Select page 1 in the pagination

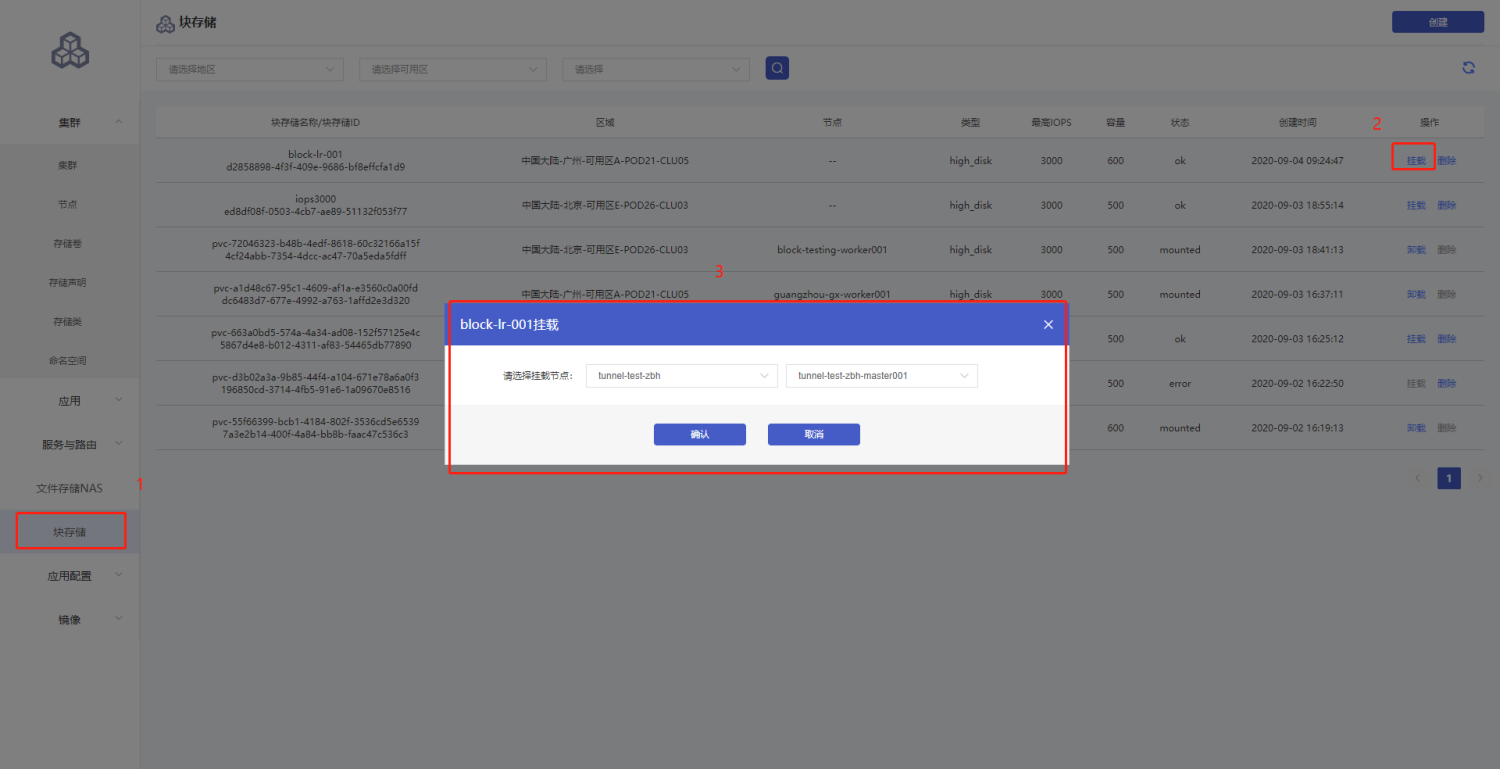pyautogui.click(x=1449, y=478)
